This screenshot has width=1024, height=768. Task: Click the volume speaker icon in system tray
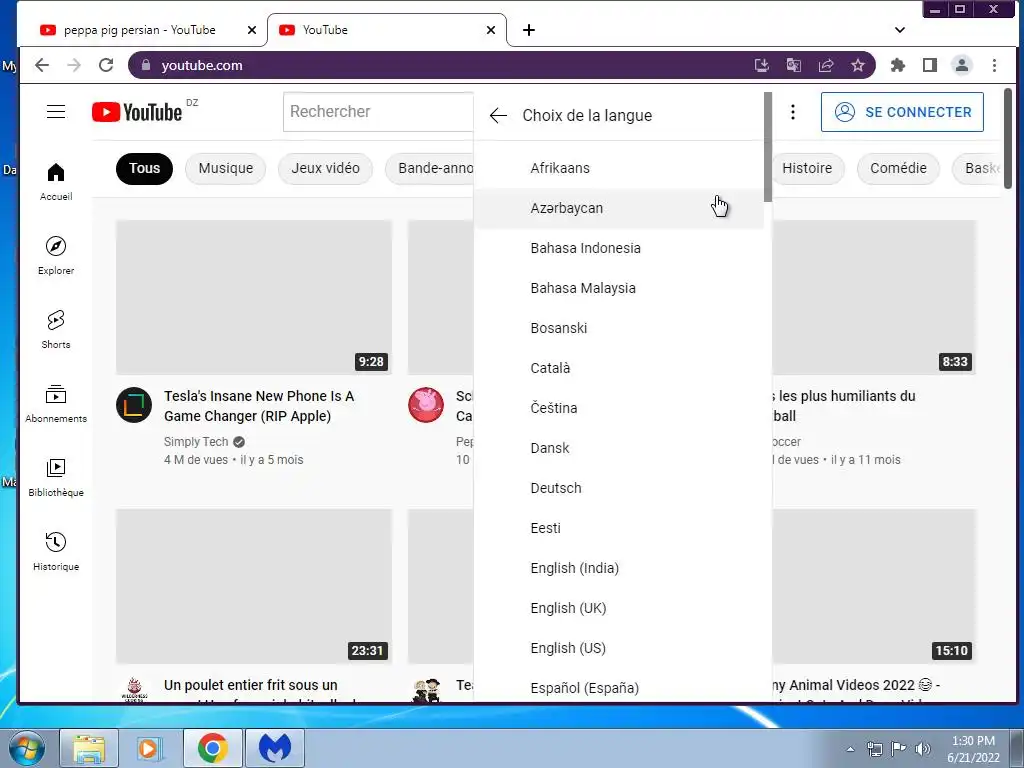(923, 748)
